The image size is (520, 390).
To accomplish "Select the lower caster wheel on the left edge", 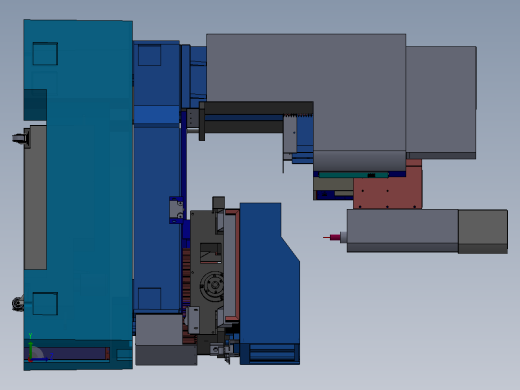I will click(18, 304).
